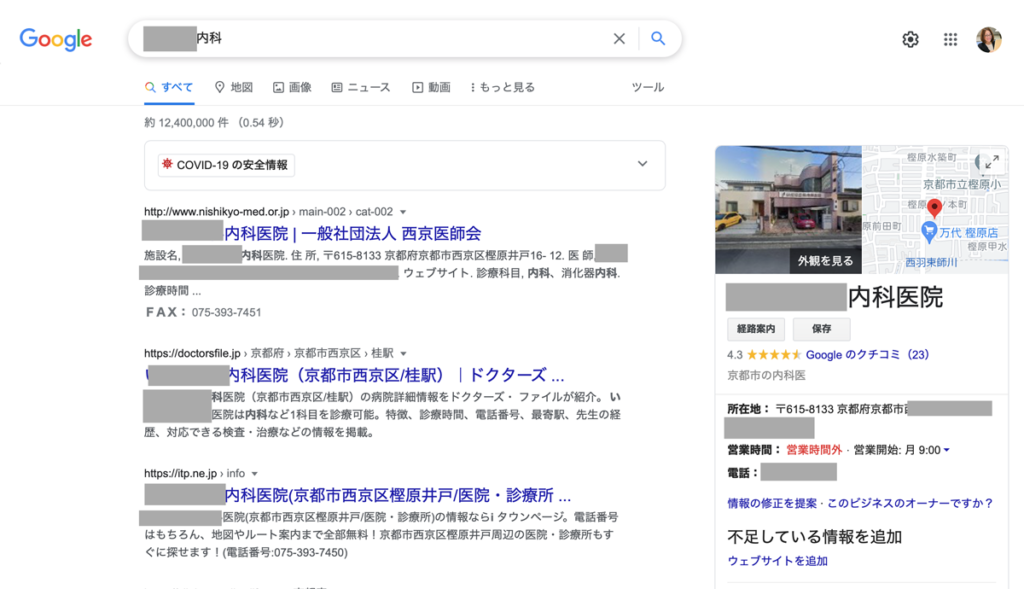The height and width of the screenshot is (589, 1024).
Task: Switch to the 画像 tab
Action: point(292,88)
